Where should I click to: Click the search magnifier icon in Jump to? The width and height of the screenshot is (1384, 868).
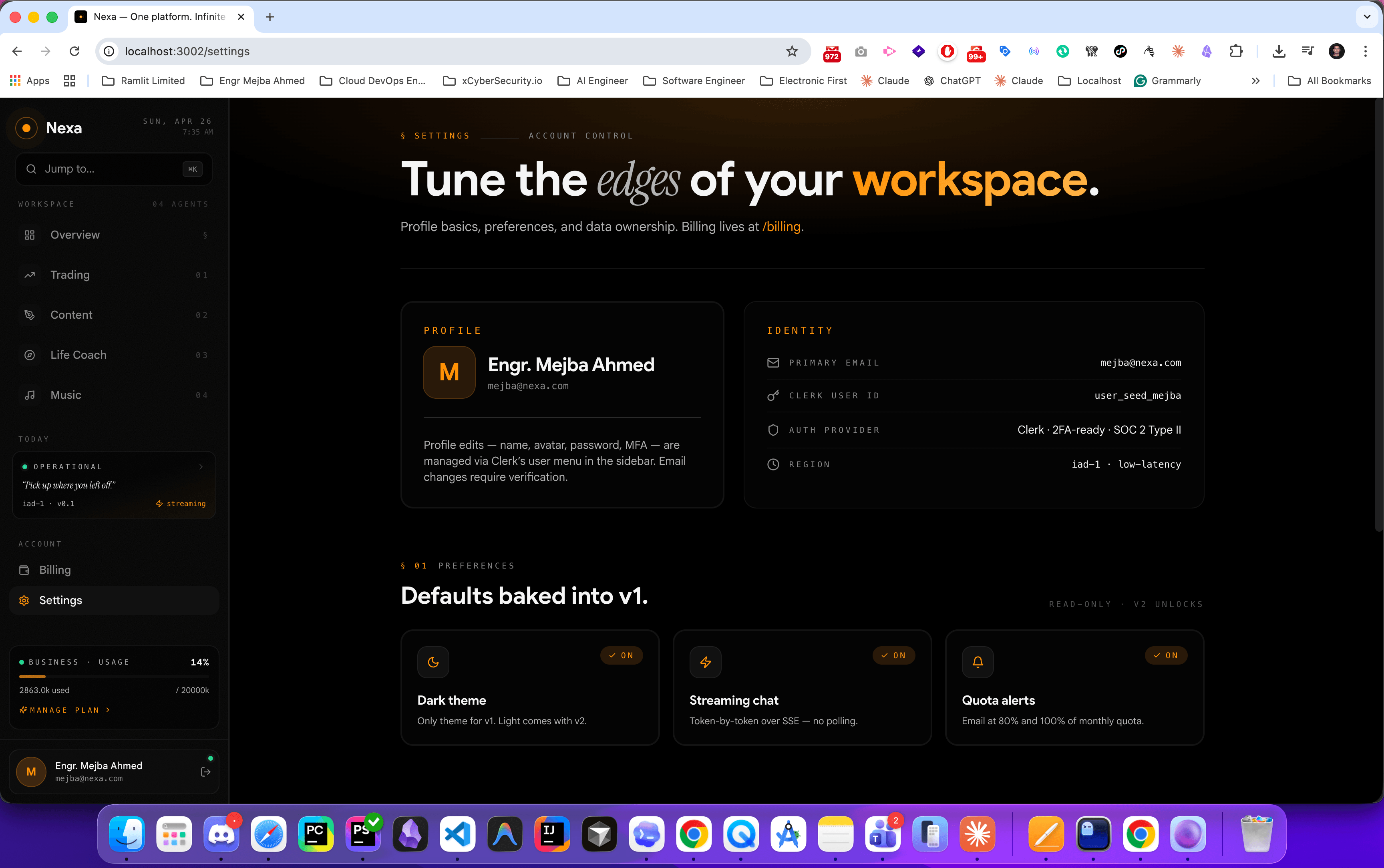click(x=31, y=169)
